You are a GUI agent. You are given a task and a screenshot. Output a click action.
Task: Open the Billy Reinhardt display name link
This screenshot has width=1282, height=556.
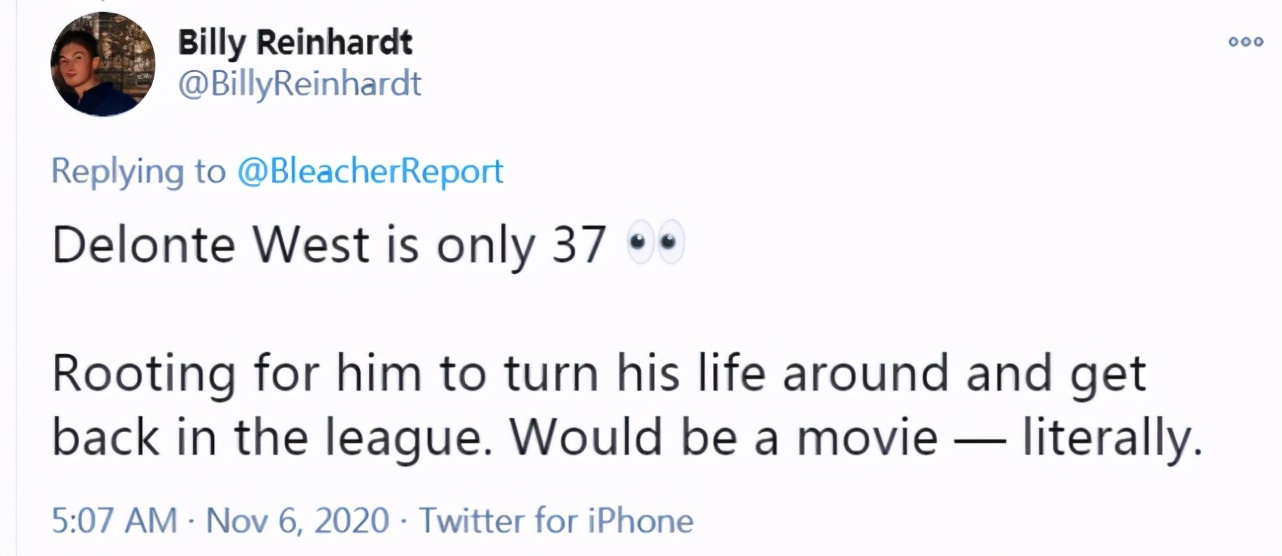(x=295, y=43)
